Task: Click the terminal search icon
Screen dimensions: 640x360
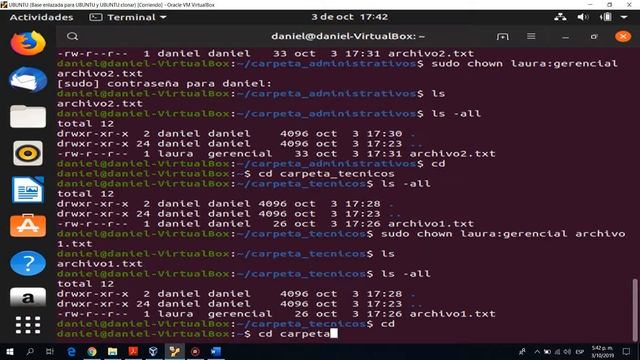Action: click(x=73, y=36)
